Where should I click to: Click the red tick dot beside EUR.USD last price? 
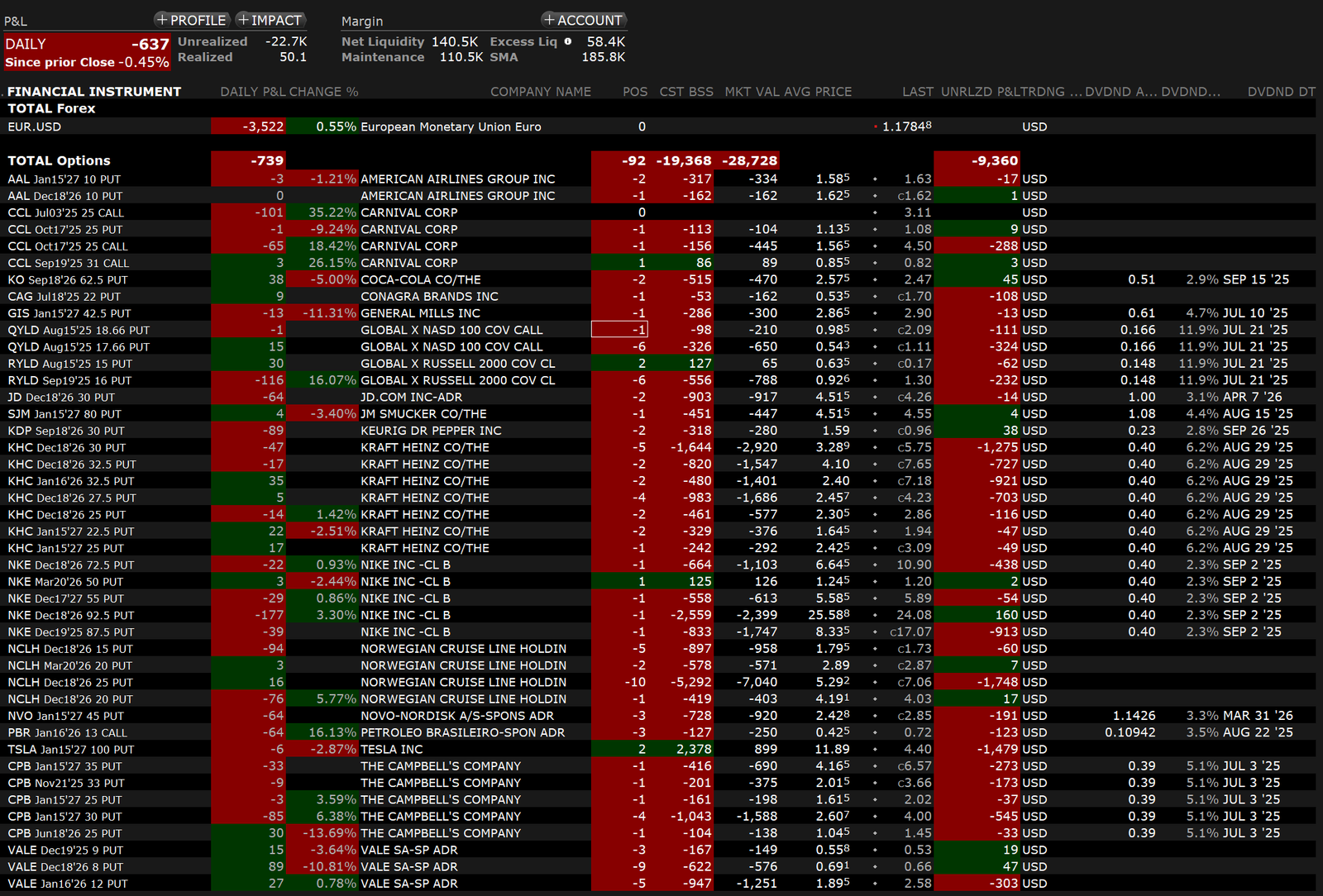[876, 127]
